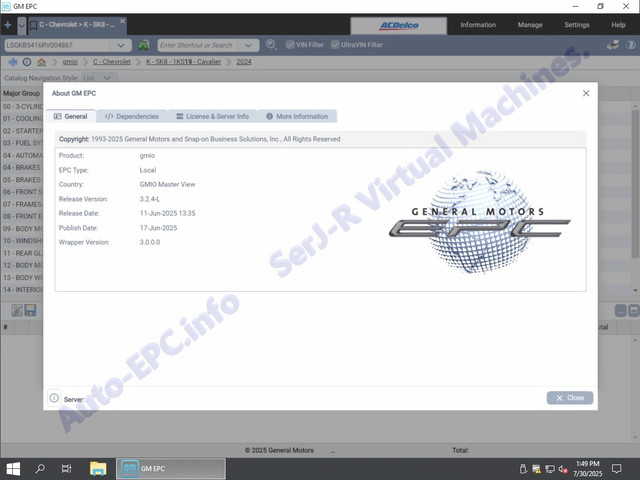Screen dimensions: 640x480
Task: Switch to the Dependencies tab
Action: (x=132, y=116)
